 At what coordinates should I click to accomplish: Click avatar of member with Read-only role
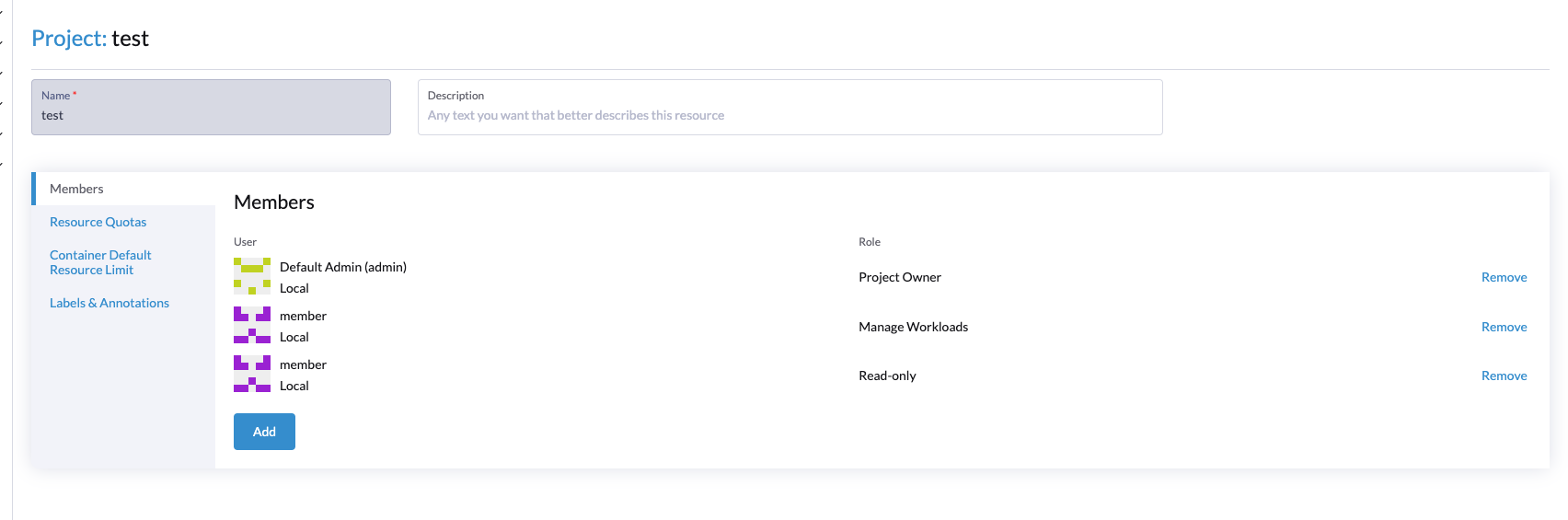252,374
